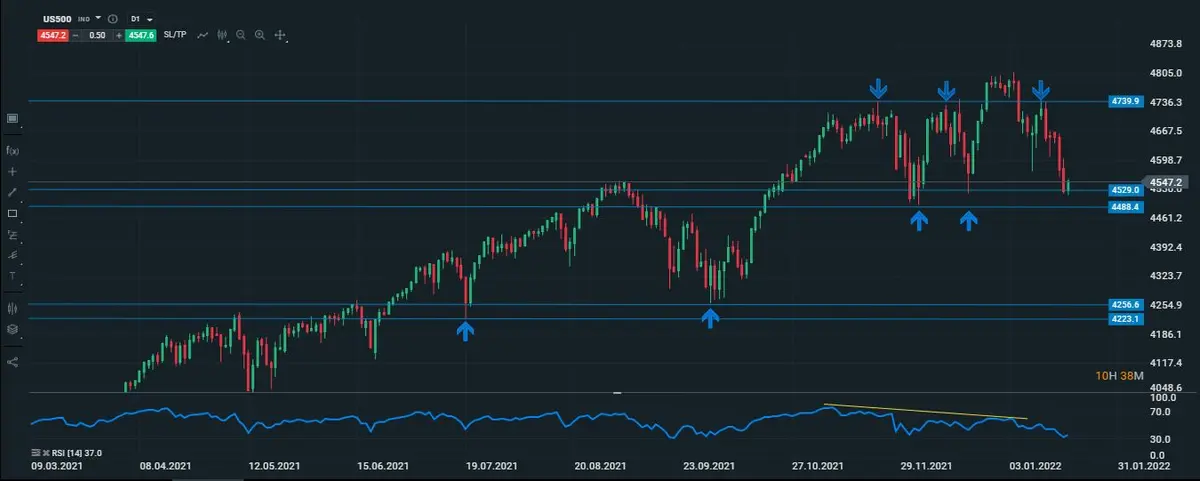Click the instrument info icon next to US500
The image size is (1200, 481).
pos(112,19)
